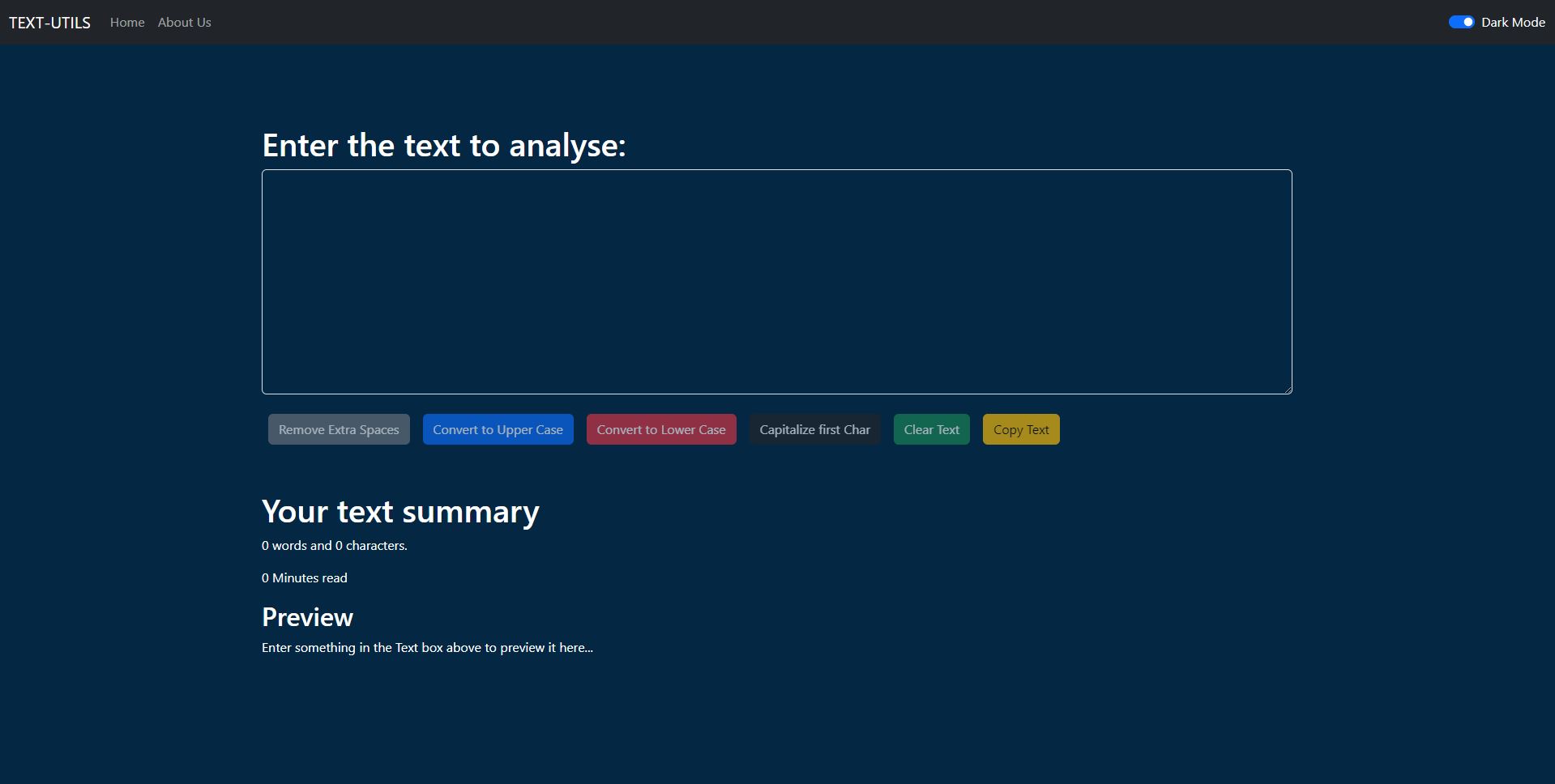Click the Remove Extra Spaces button
The image size is (1555, 784).
pyautogui.click(x=339, y=429)
